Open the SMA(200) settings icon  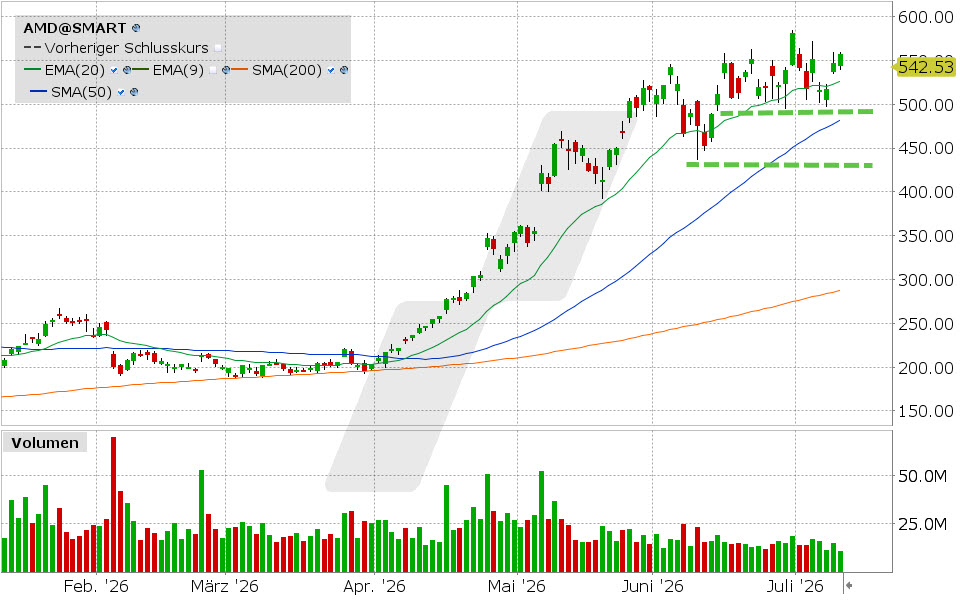pyautogui.click(x=343, y=70)
